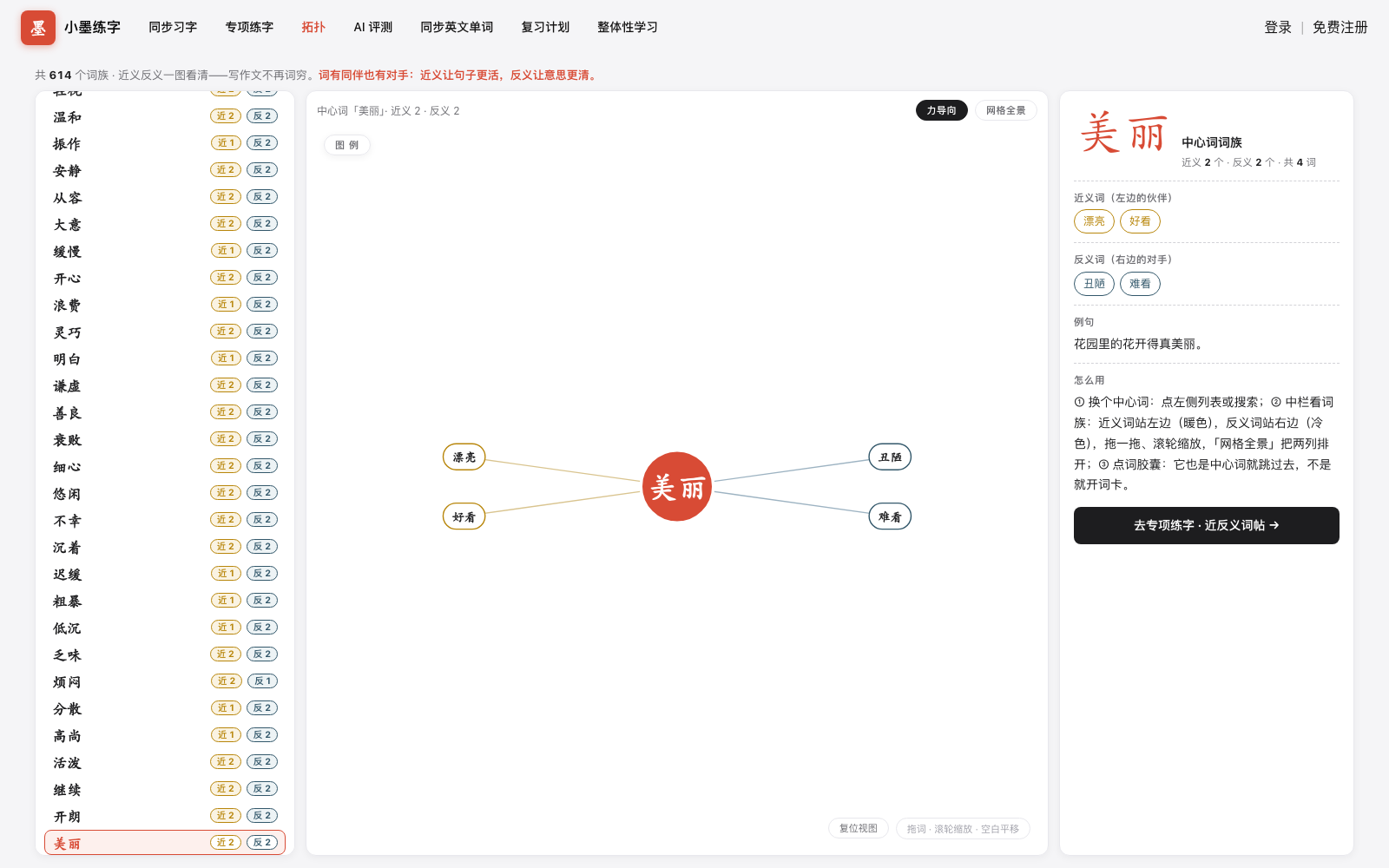Viewport: 1389px width, 868px height.
Task: Select 振作 in the word list
Action: pyautogui.click(x=165, y=143)
